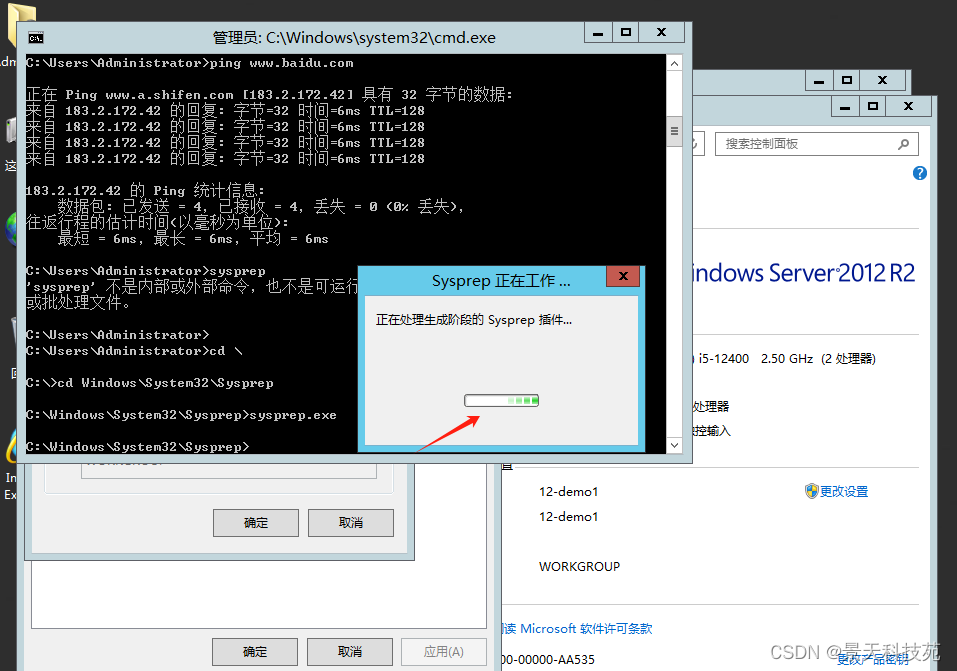Close the Sysprep 正在工作 dialog
The image size is (957, 671).
coord(623,276)
